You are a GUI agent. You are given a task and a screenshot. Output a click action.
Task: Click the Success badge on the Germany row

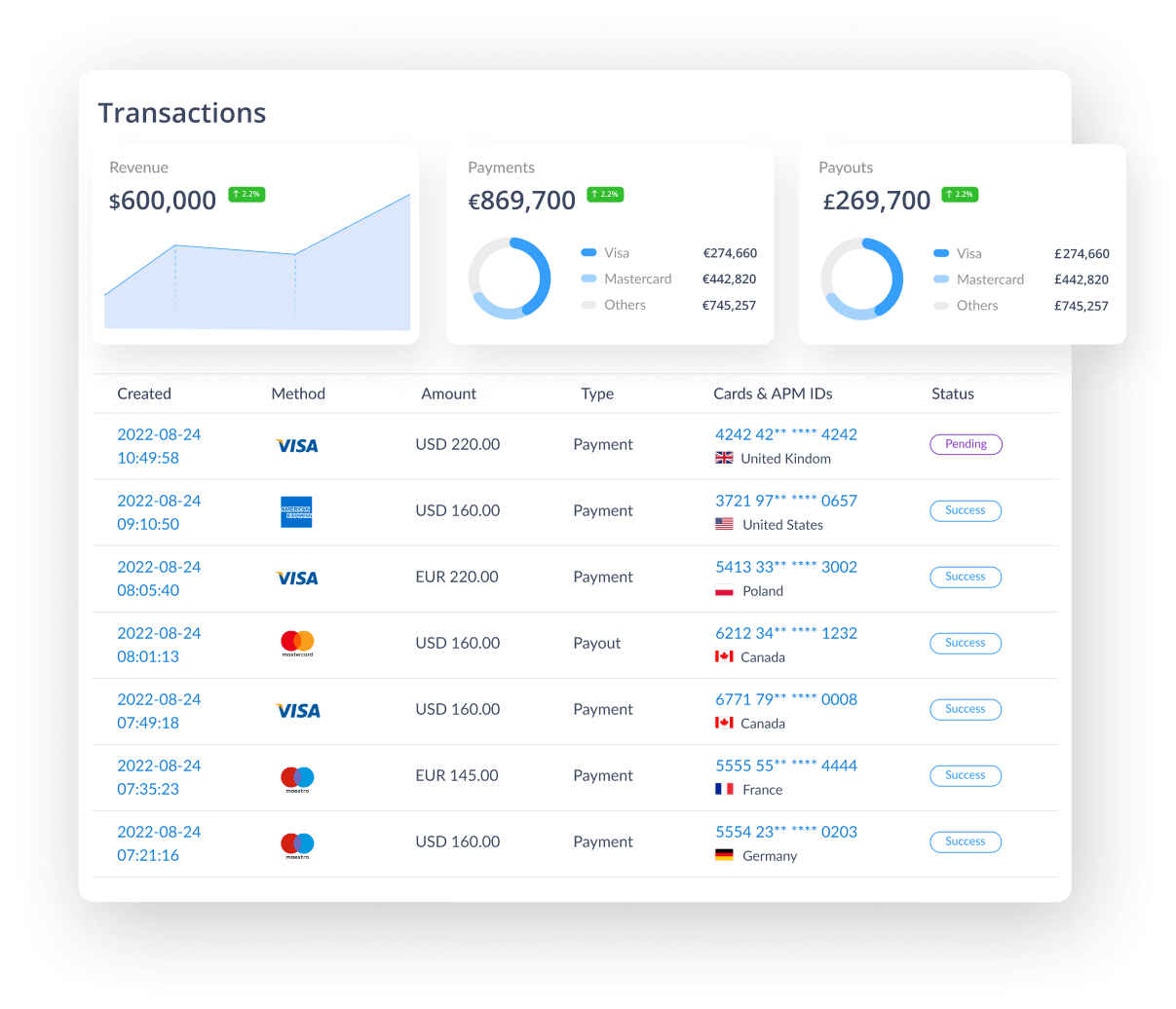tap(965, 841)
